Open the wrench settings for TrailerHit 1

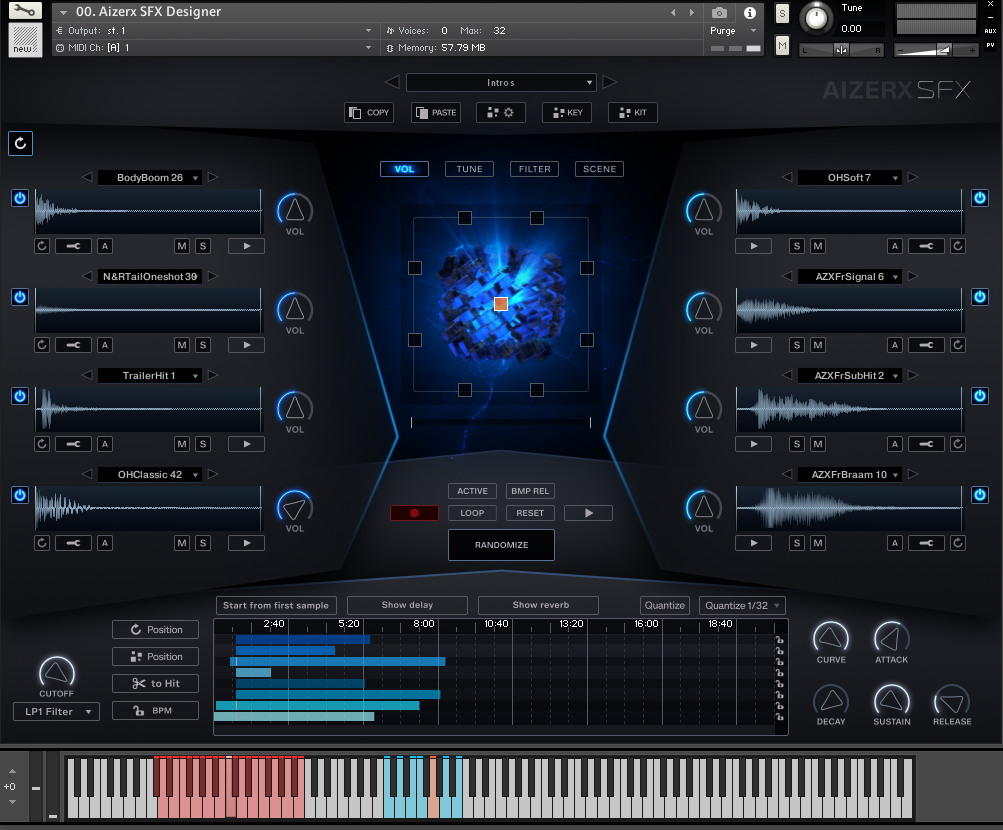tap(73, 444)
